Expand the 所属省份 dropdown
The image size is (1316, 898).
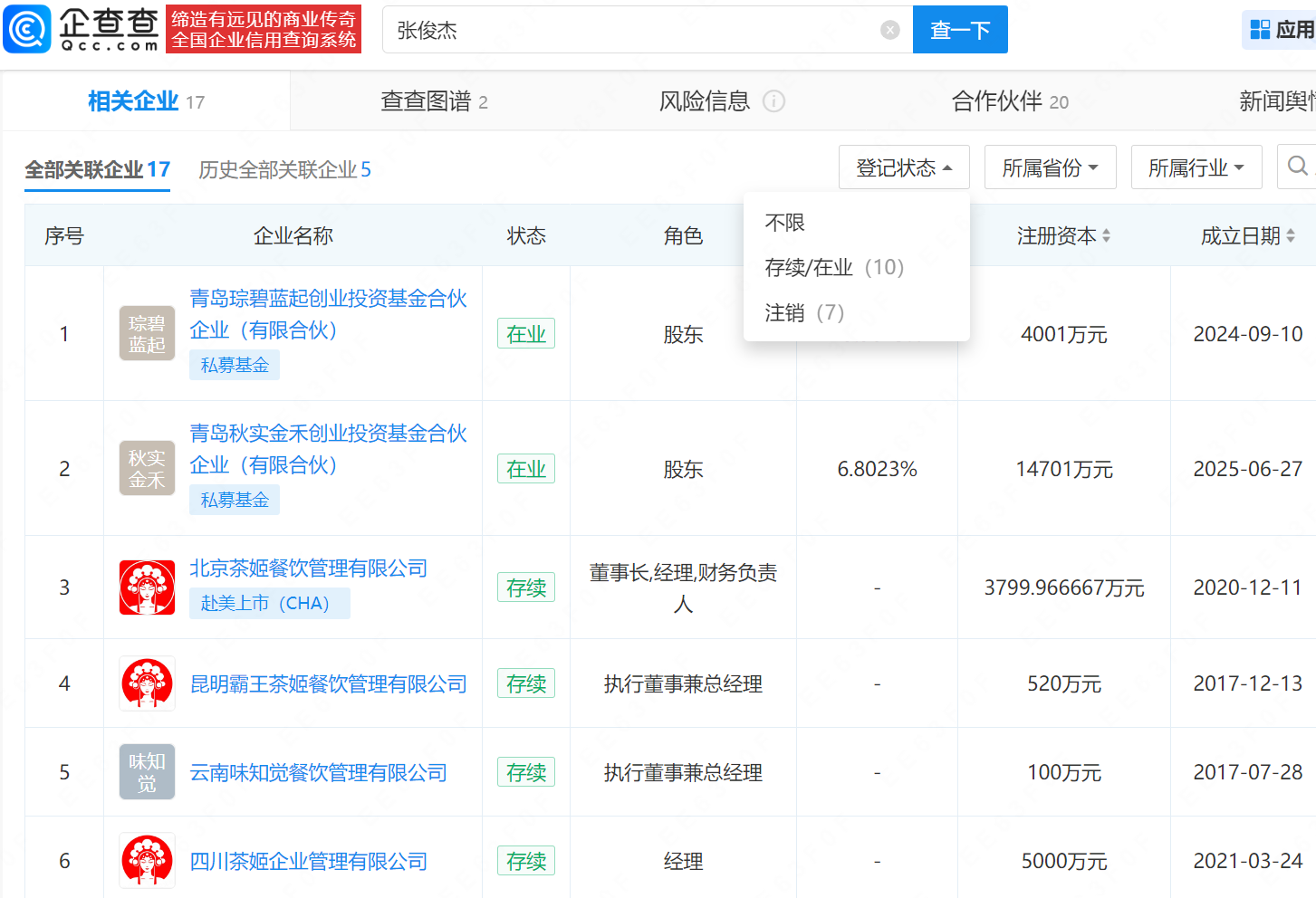point(1050,167)
